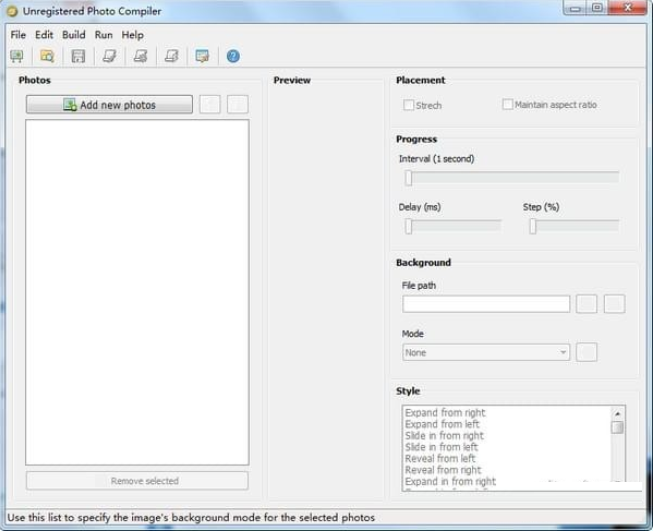Screen dimensions: 653x531
Task: Click the Interval slider handle
Action: pyautogui.click(x=409, y=178)
